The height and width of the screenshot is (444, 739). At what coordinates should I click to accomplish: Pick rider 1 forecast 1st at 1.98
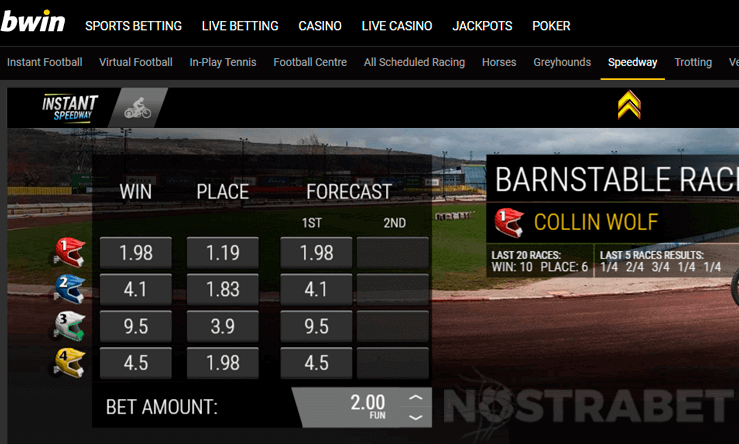pyautogui.click(x=316, y=253)
